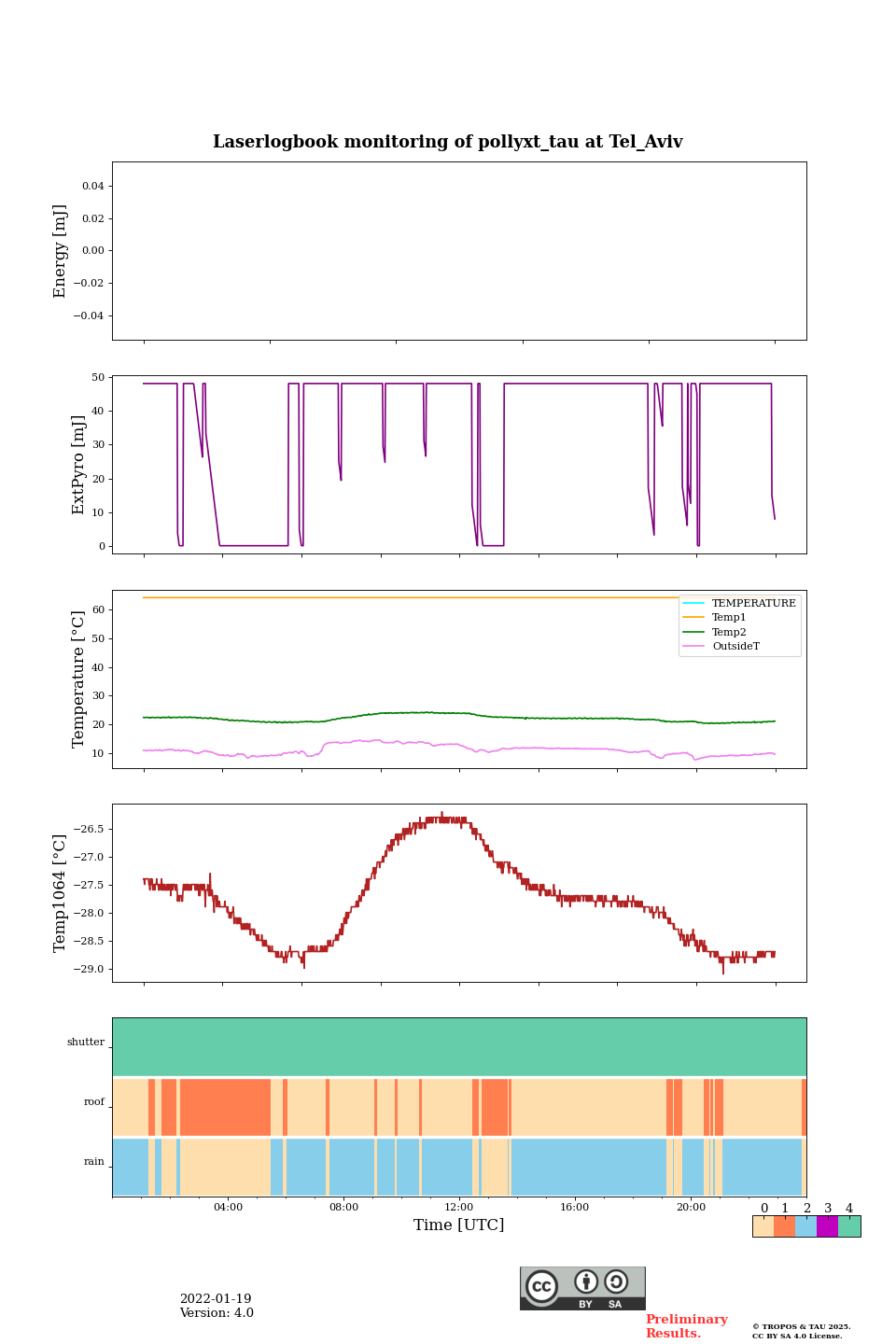Image resolution: width=896 pixels, height=1344 pixels.
Task: Click the '08:00' time tick label
Action: tap(343, 1207)
